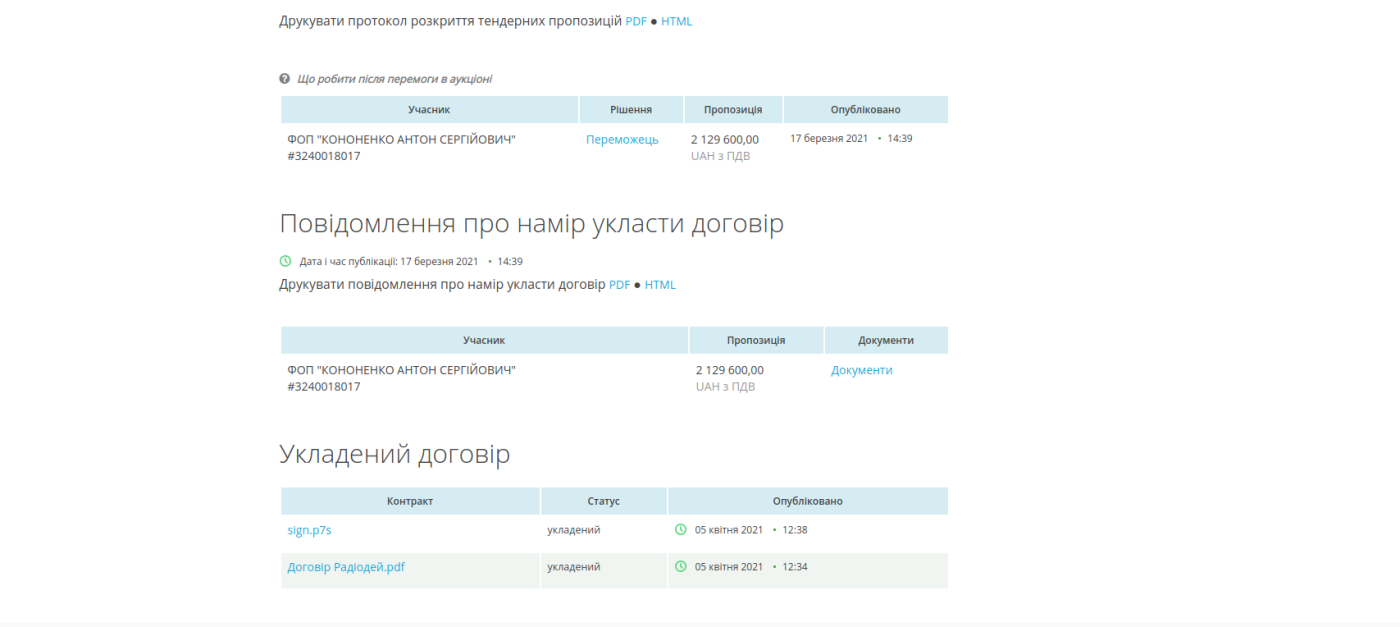
Task: Click clock icon in the Договір Радіодей row
Action: [681, 567]
